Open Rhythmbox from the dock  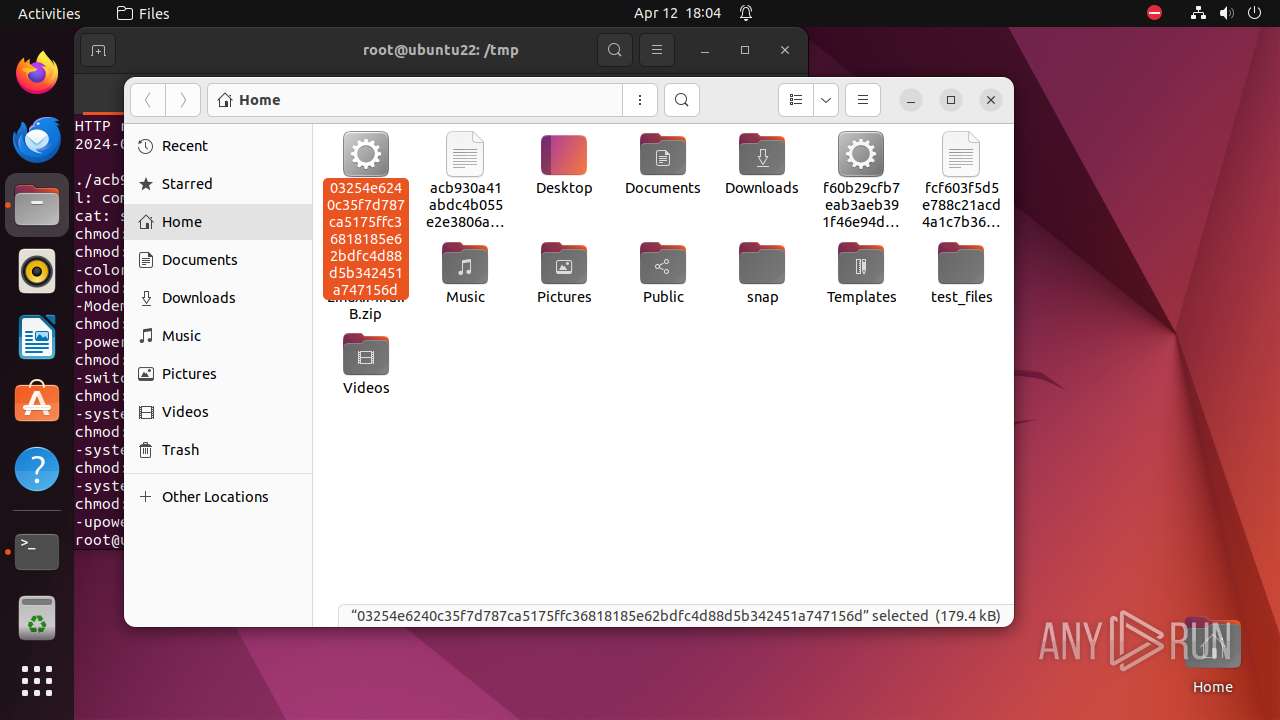click(37, 271)
